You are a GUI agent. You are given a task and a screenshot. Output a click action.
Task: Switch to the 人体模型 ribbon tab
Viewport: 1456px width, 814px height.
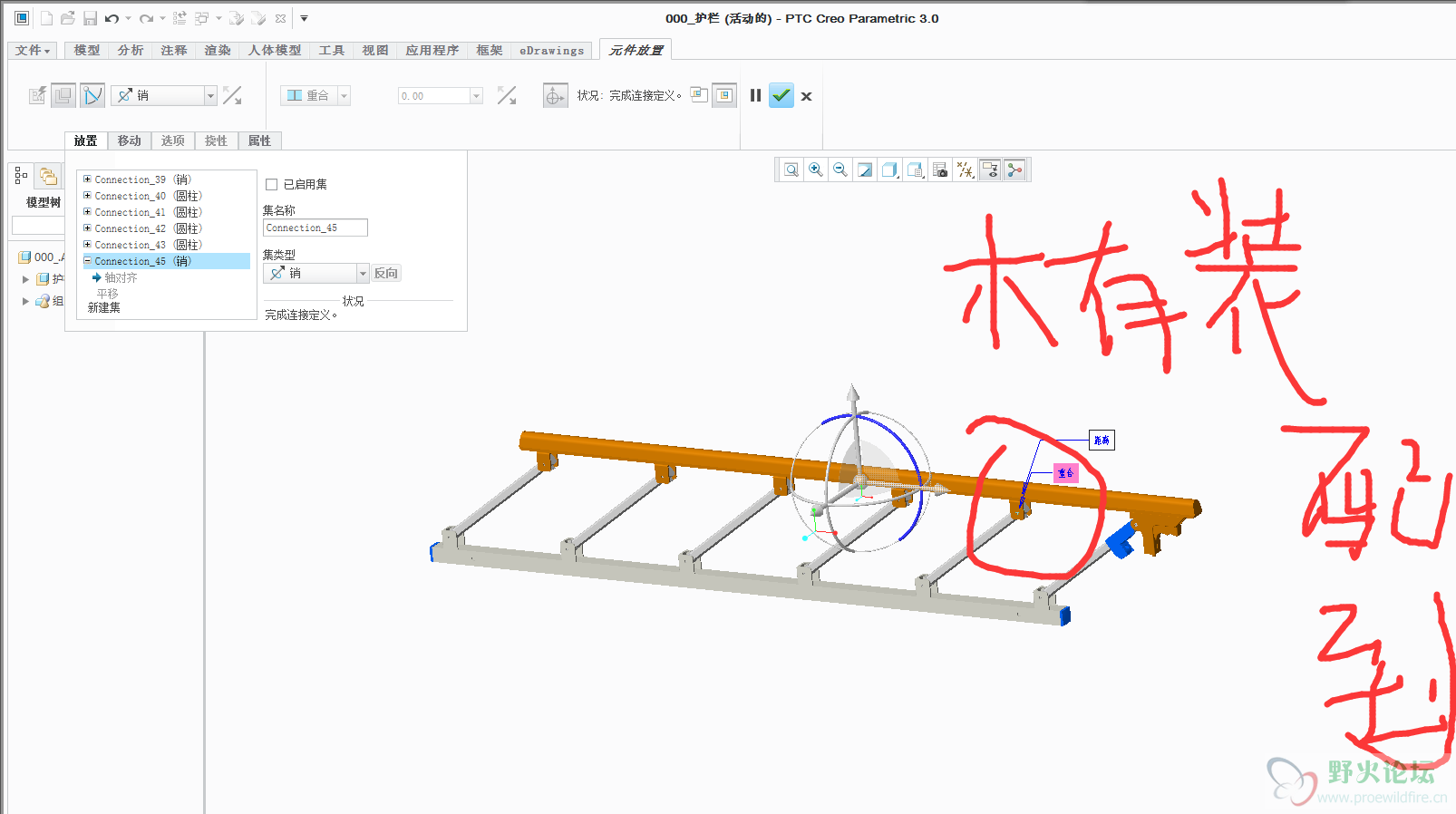tap(275, 51)
